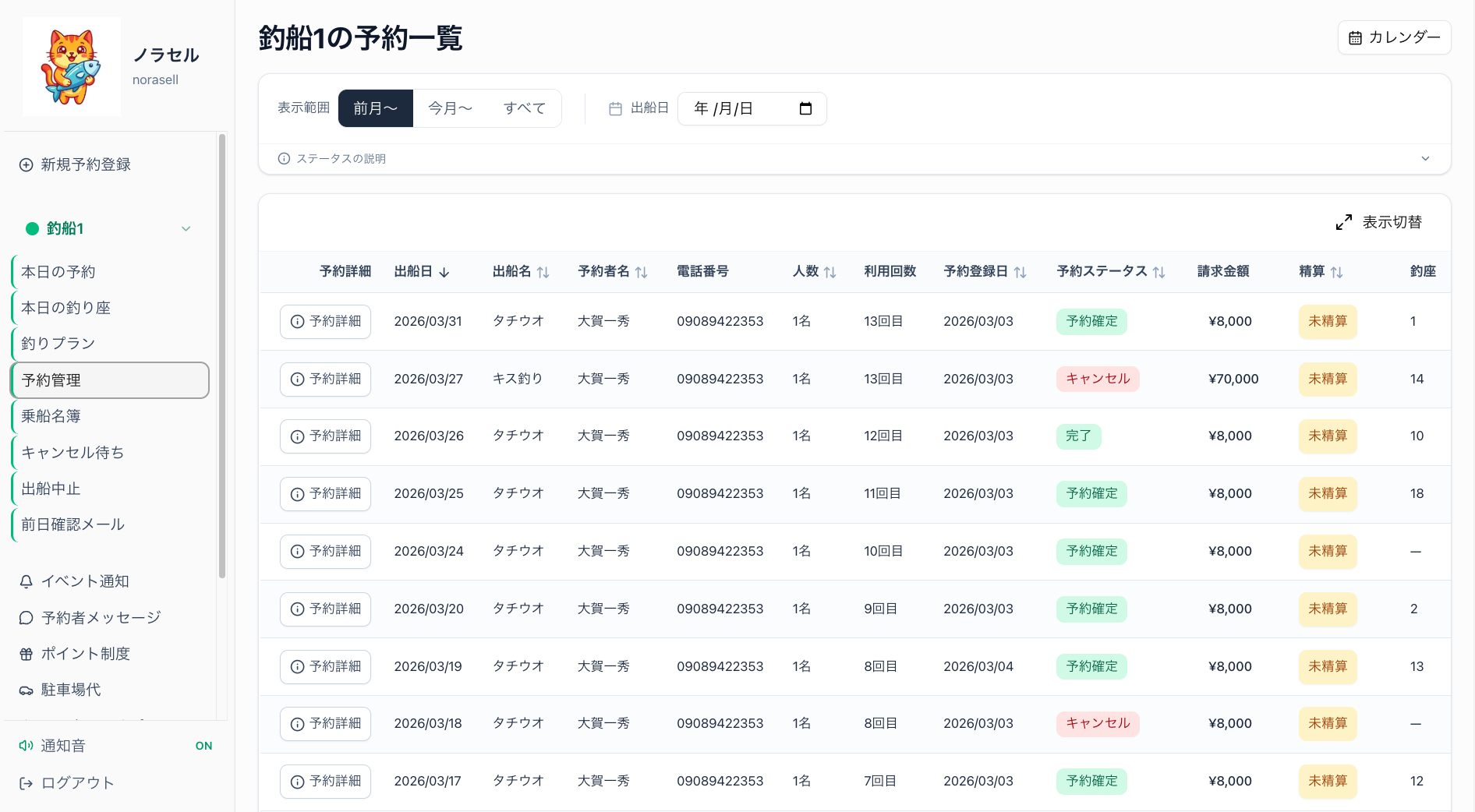
Task: Open 予約者メッセージ via the speech bubble icon
Action: pyautogui.click(x=26, y=617)
